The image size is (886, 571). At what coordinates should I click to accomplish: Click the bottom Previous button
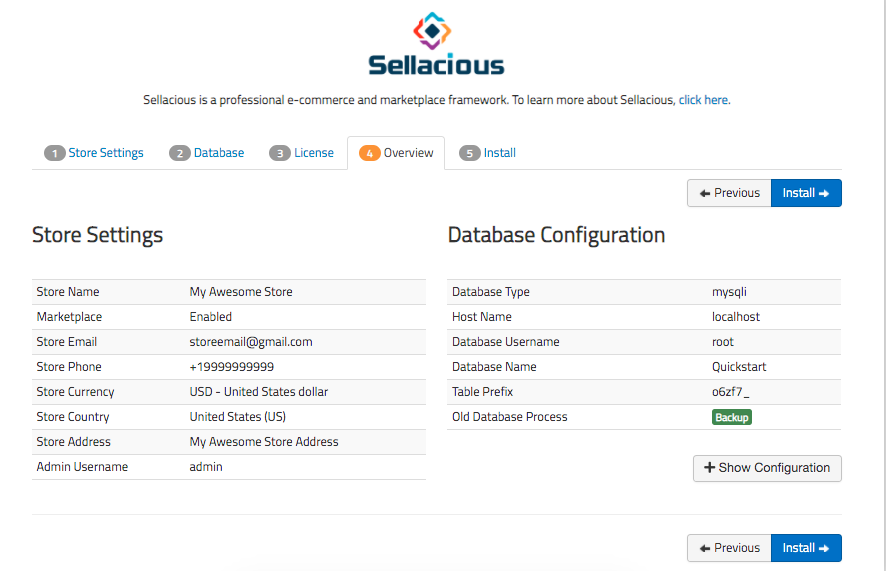click(x=729, y=548)
